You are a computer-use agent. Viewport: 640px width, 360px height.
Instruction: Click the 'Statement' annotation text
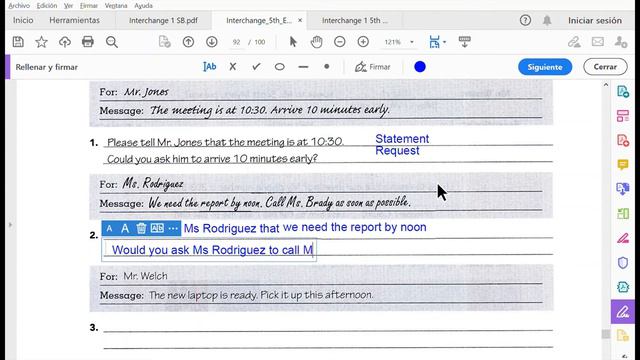402,139
